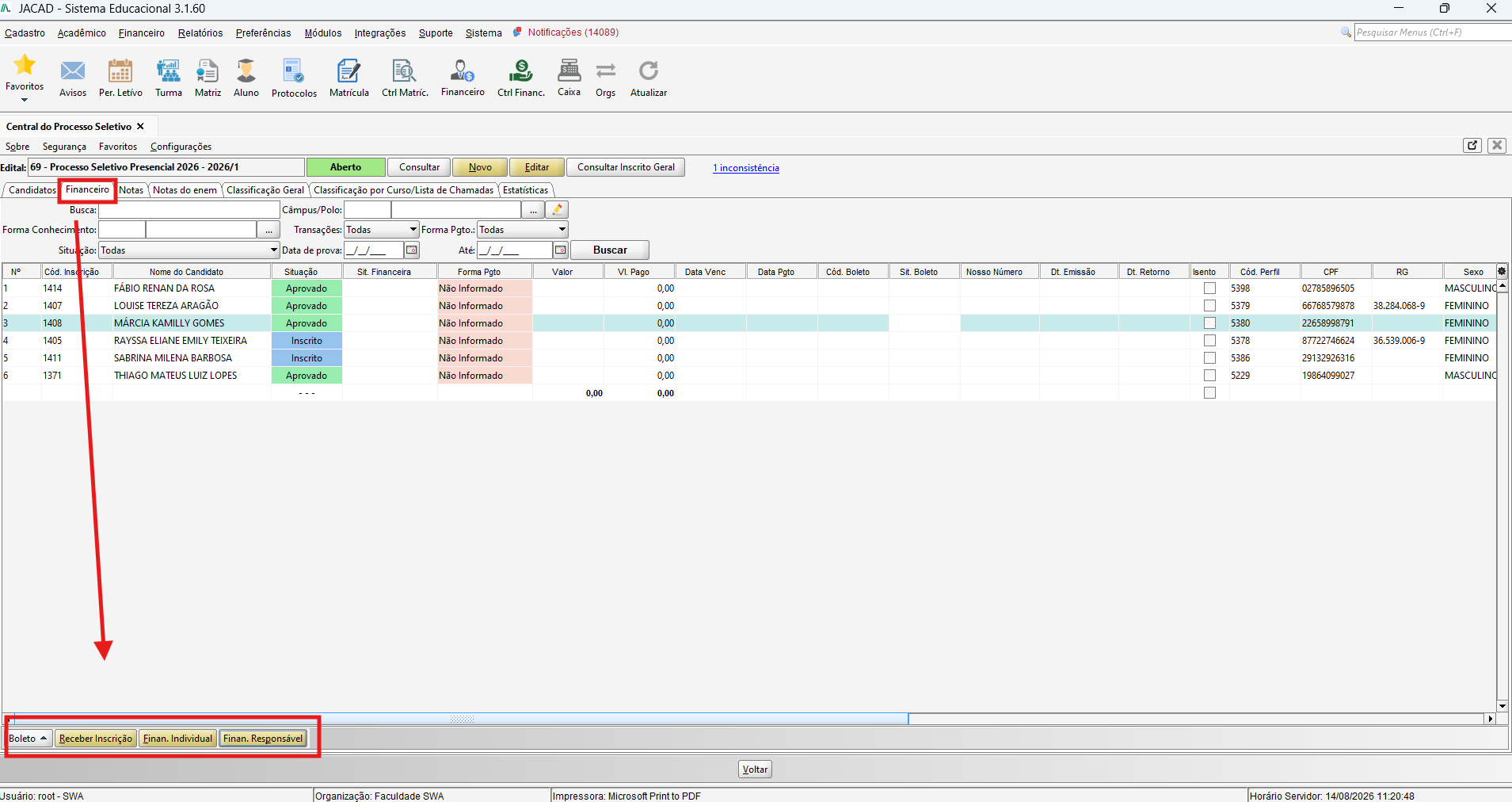The height and width of the screenshot is (802, 1512).
Task: Open Ctrl Matríc. toolbar icon
Action: point(405,71)
